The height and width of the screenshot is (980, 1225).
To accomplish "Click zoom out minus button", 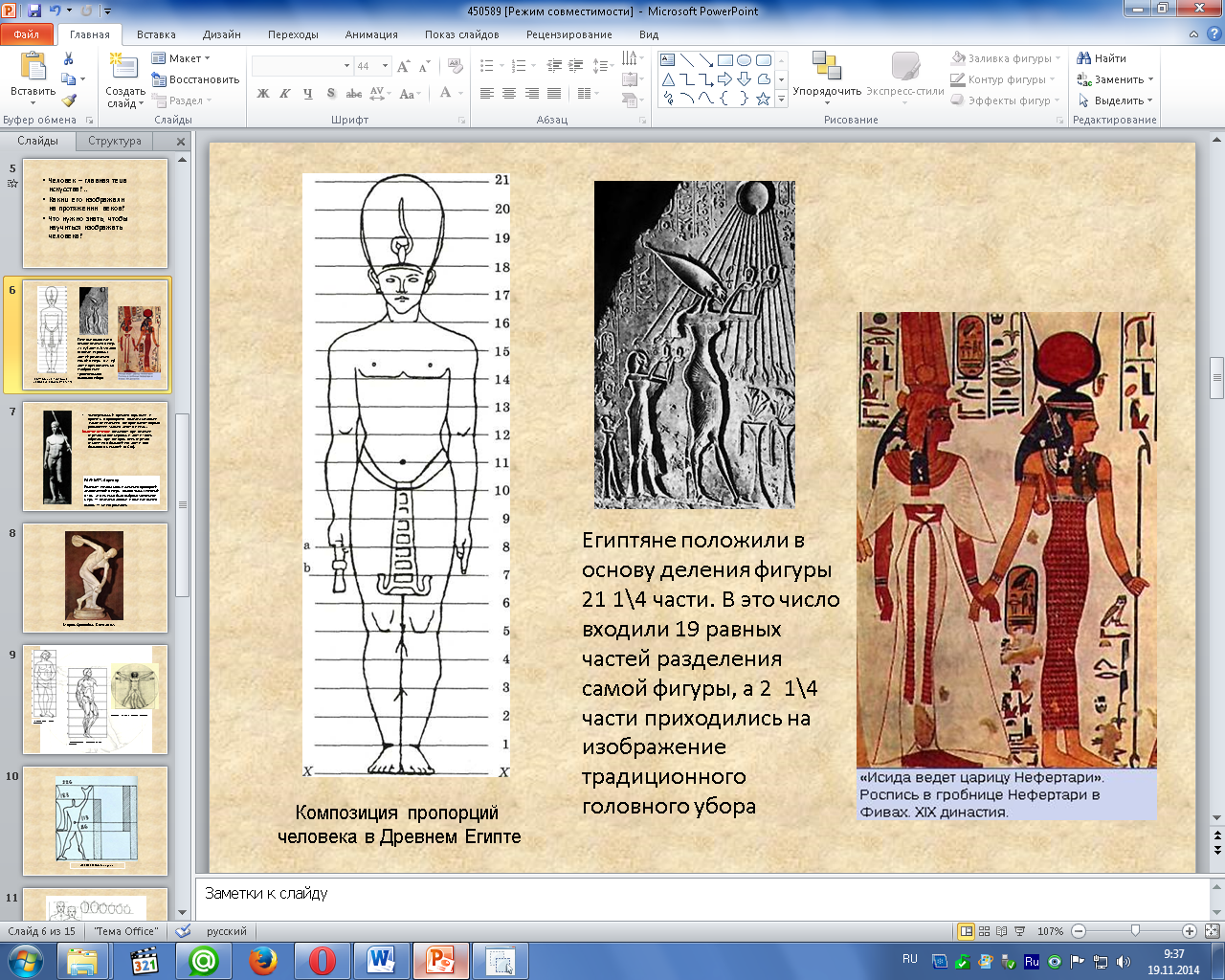I will 1079,931.
